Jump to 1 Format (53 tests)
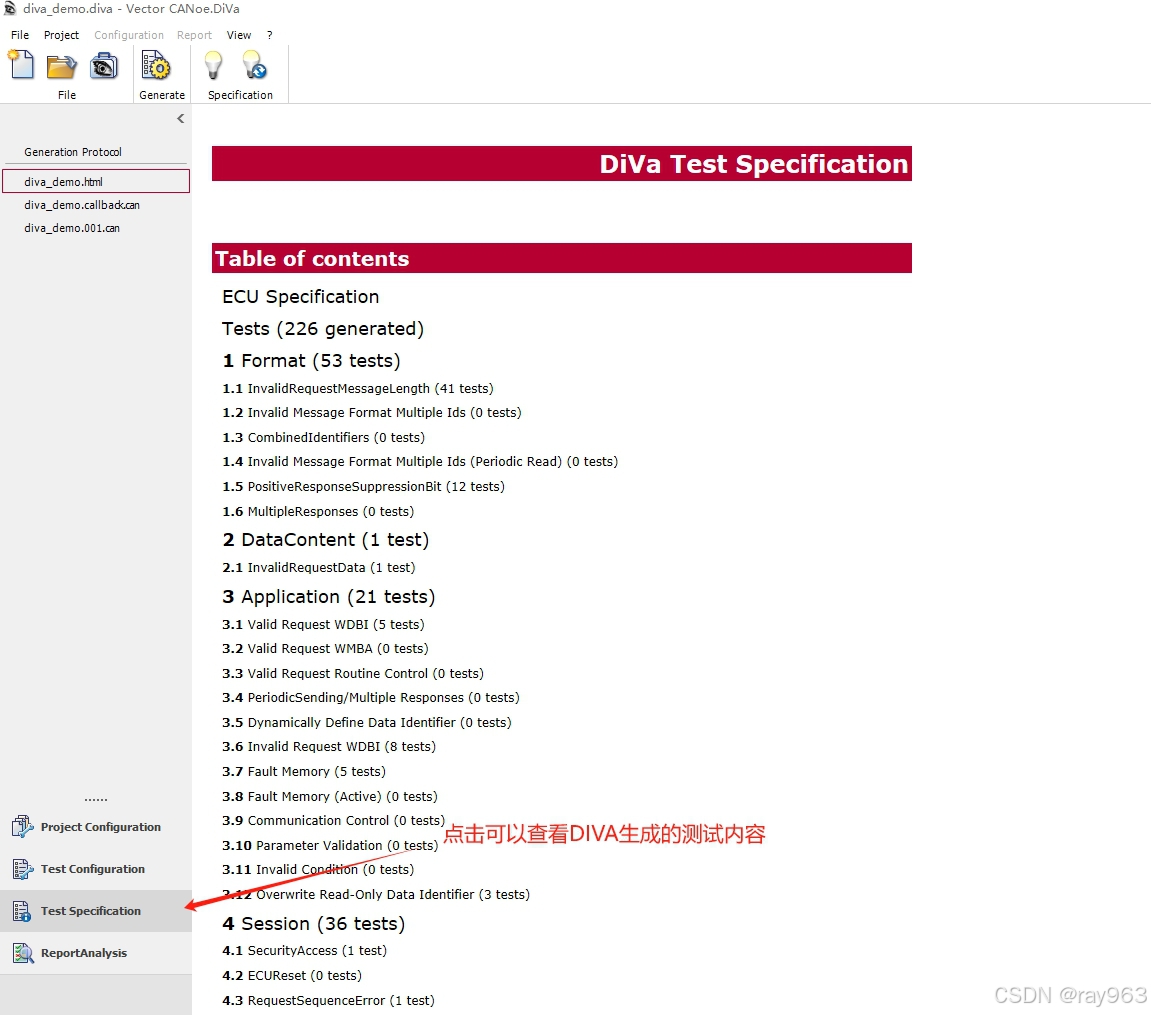This screenshot has height=1015, width=1151. 311,360
